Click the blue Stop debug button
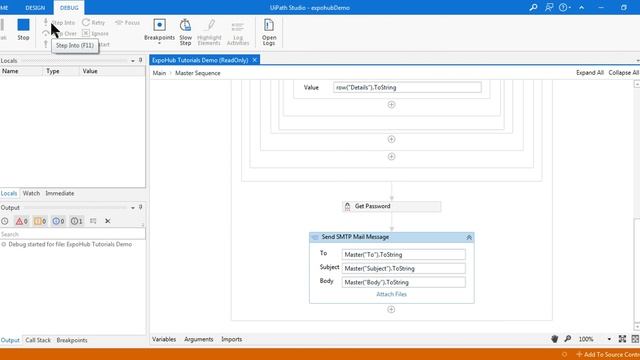 click(23, 29)
